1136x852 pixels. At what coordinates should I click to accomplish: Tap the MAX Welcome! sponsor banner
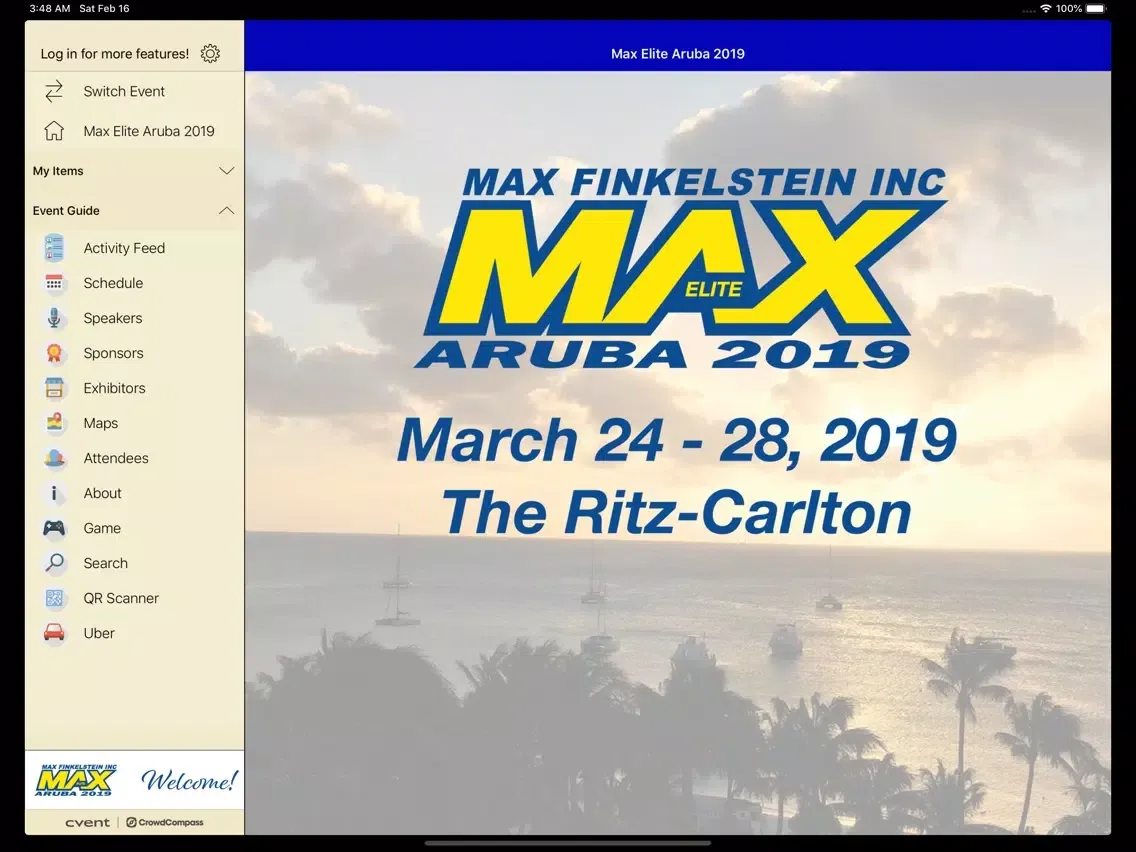[x=135, y=780]
